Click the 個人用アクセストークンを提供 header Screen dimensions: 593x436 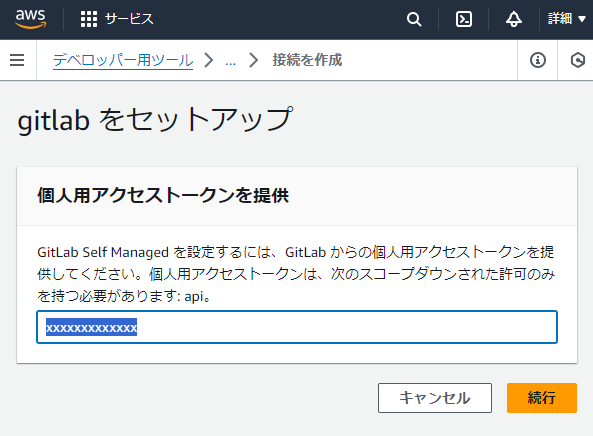163,196
